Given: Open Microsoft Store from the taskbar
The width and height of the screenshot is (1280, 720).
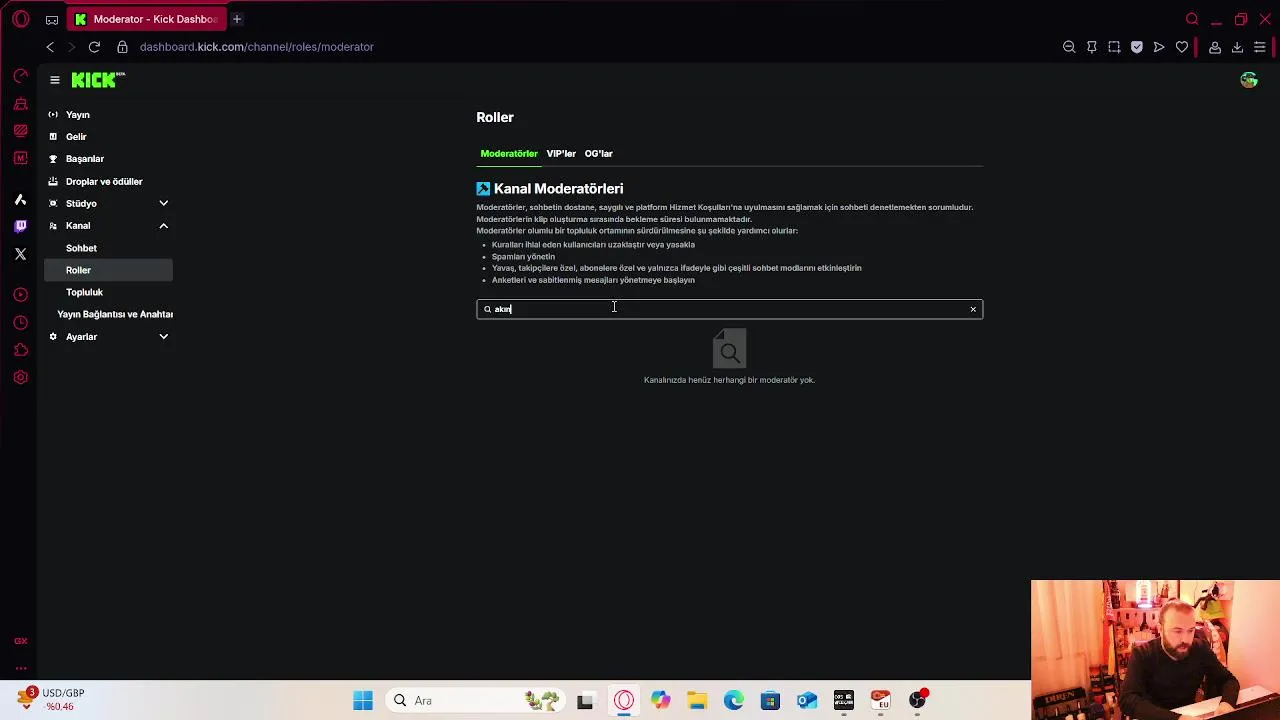Looking at the screenshot, I should point(770,700).
